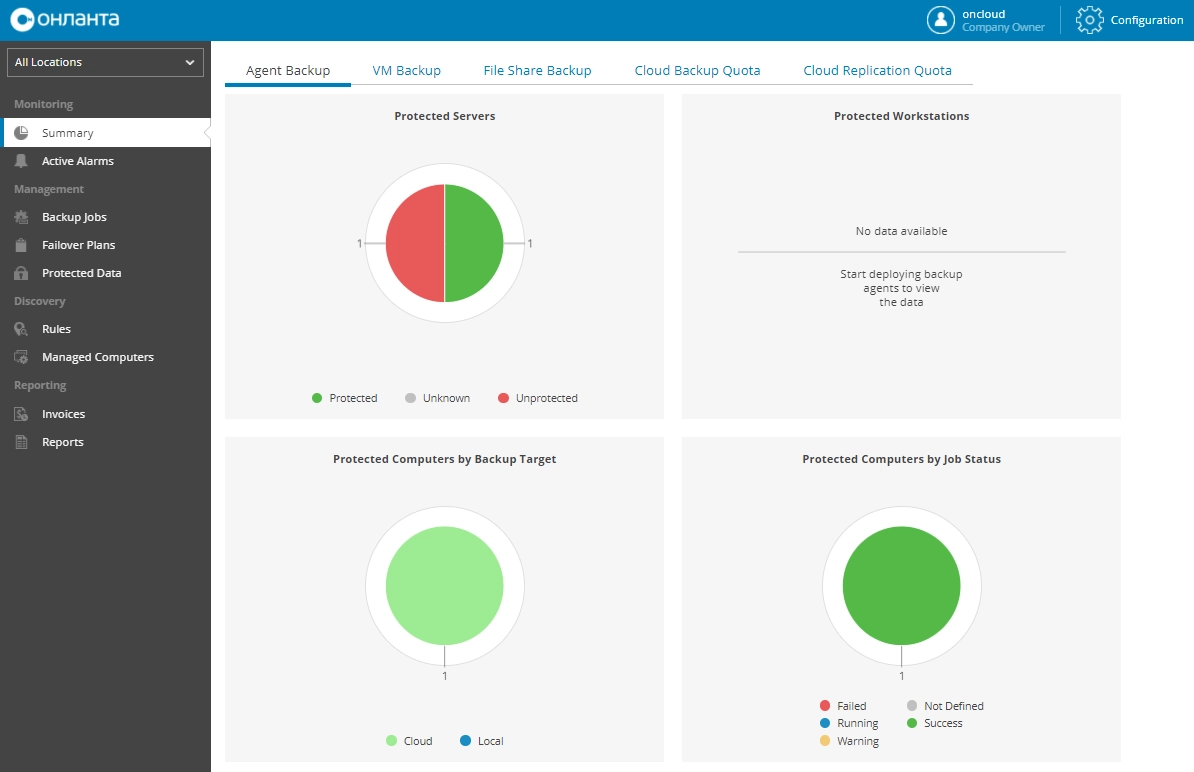
Task: Click the Onlanta logo in header
Action: click(65, 20)
